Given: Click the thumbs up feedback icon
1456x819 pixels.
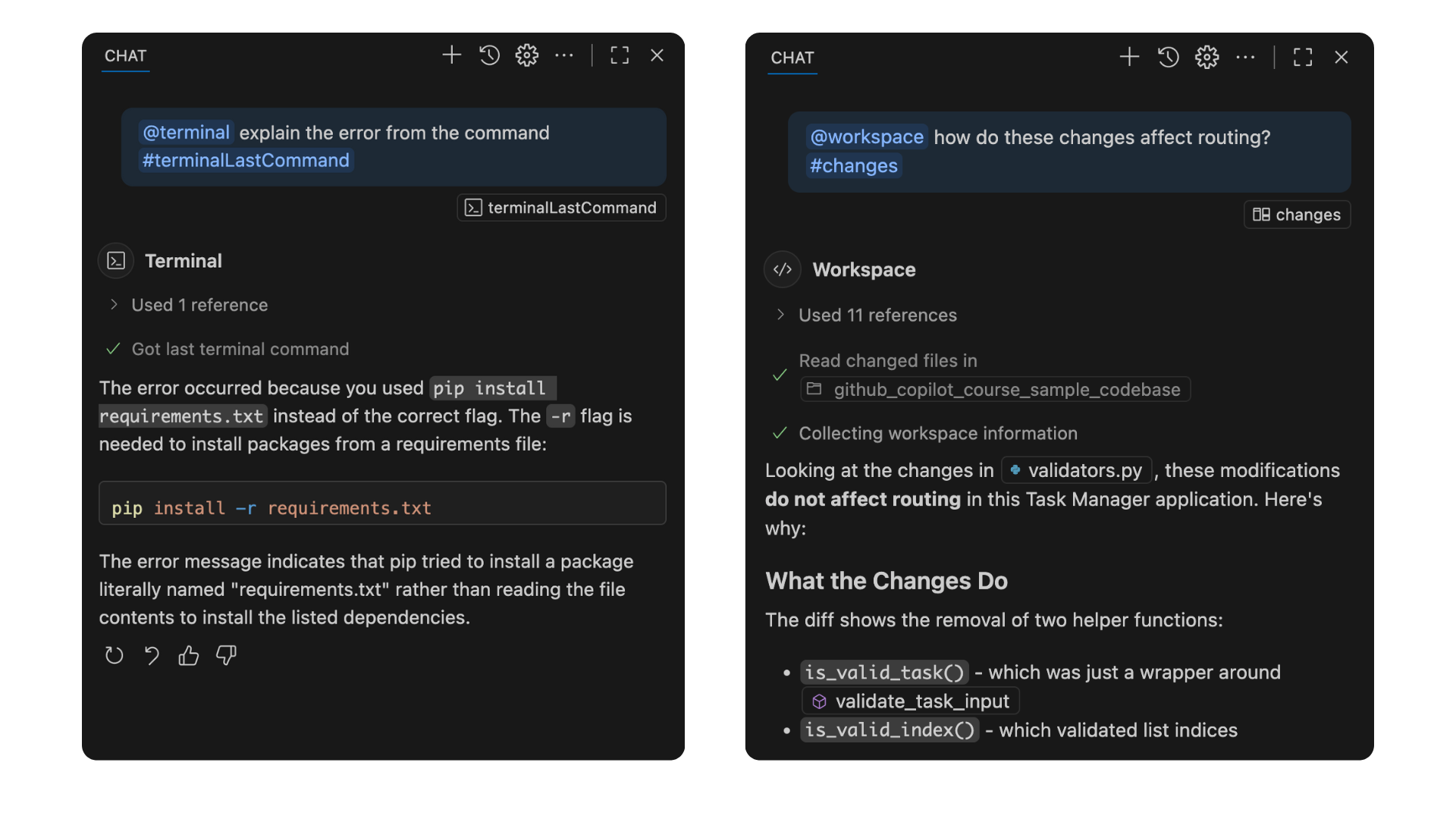Looking at the screenshot, I should [x=189, y=655].
